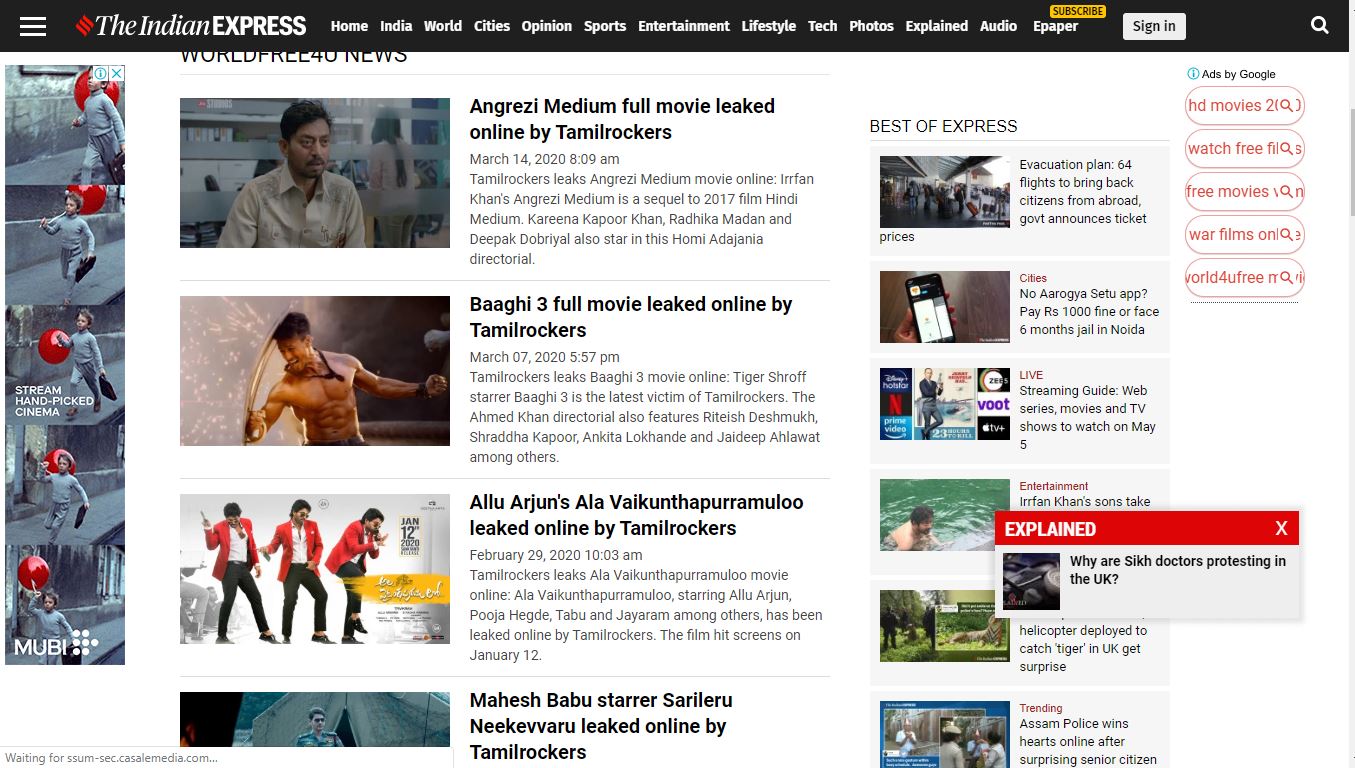
Task: Open the Epaper link
Action: click(1055, 27)
